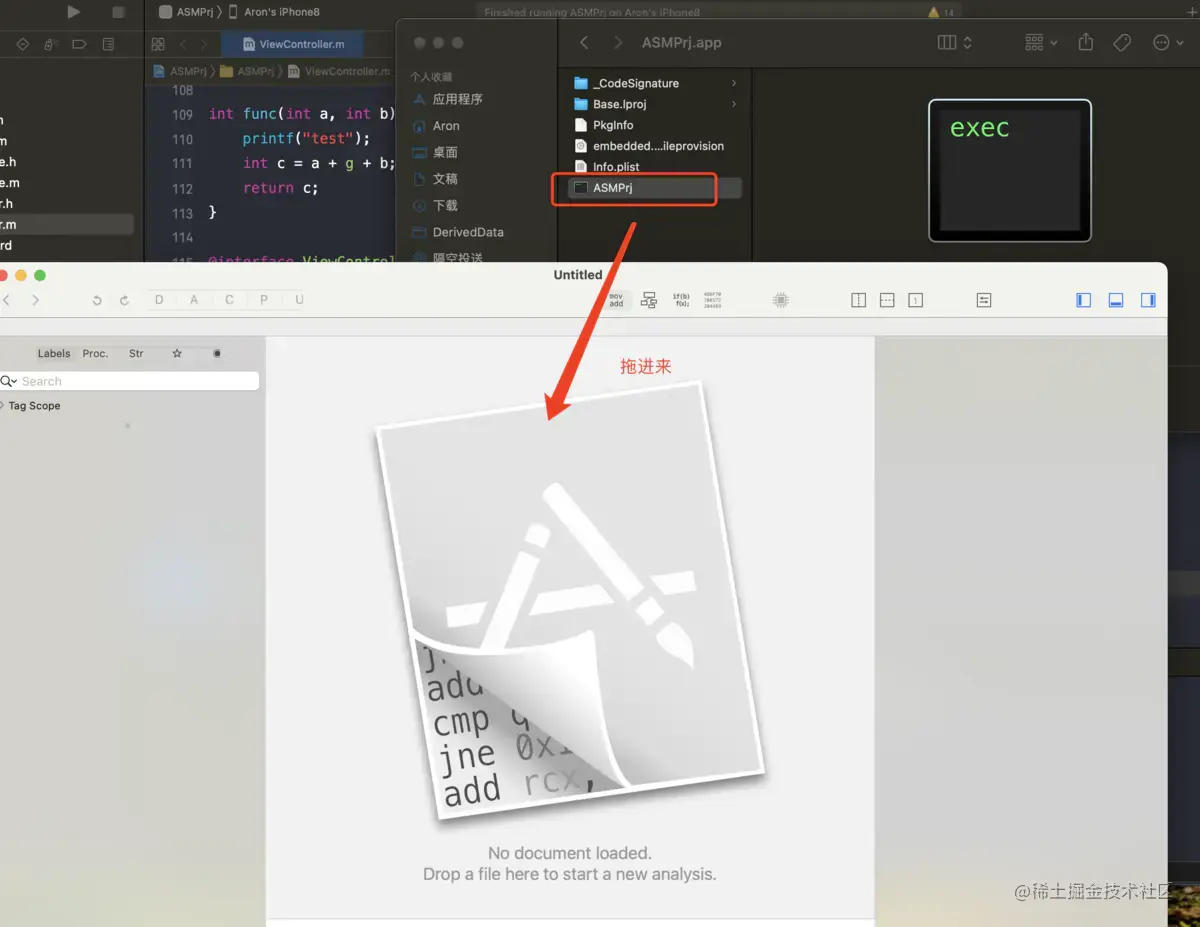The image size is (1200, 927).
Task: Expand the _CodeSignature folder chevron
Action: click(x=734, y=83)
